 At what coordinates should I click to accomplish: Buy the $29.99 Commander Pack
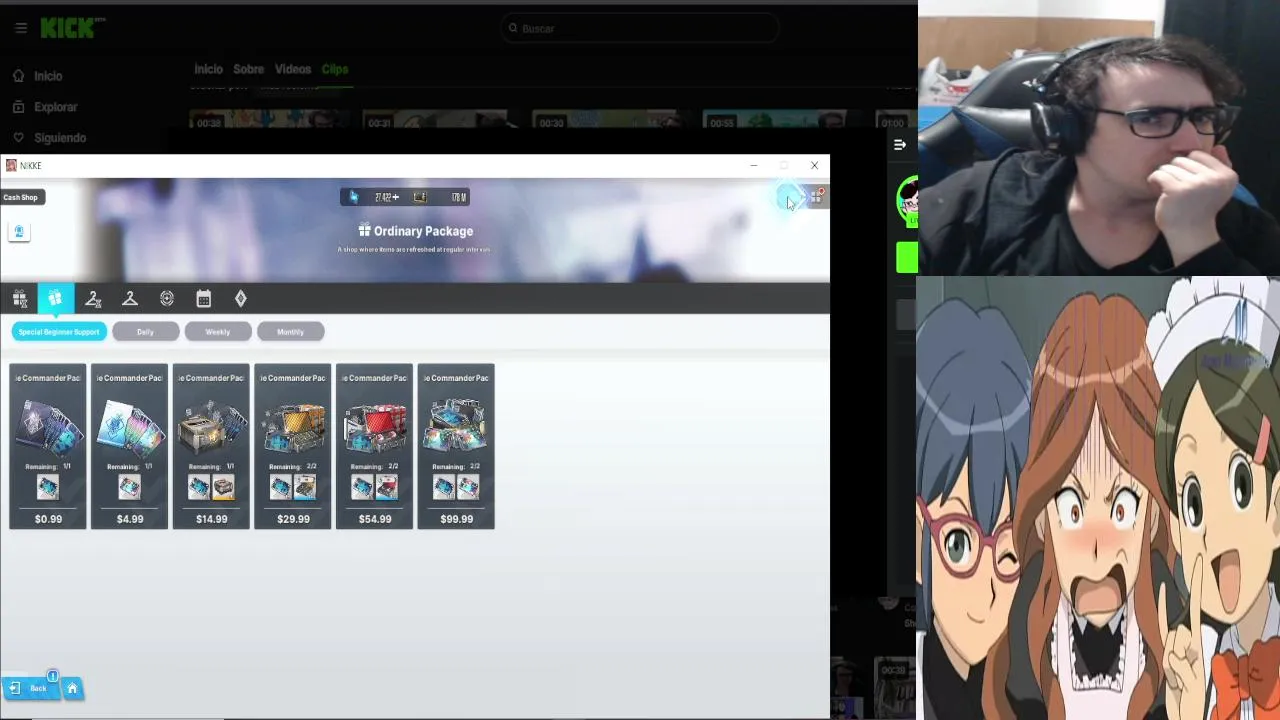[293, 519]
